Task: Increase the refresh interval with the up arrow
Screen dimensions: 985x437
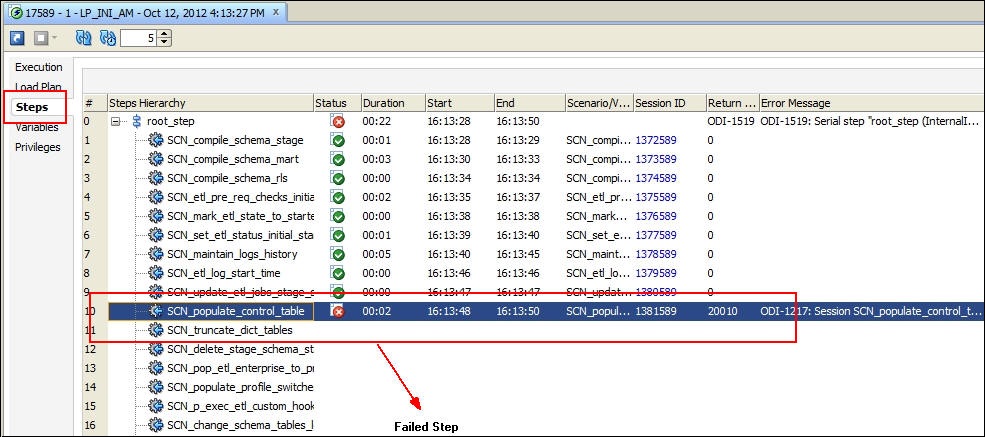Action: [164, 35]
